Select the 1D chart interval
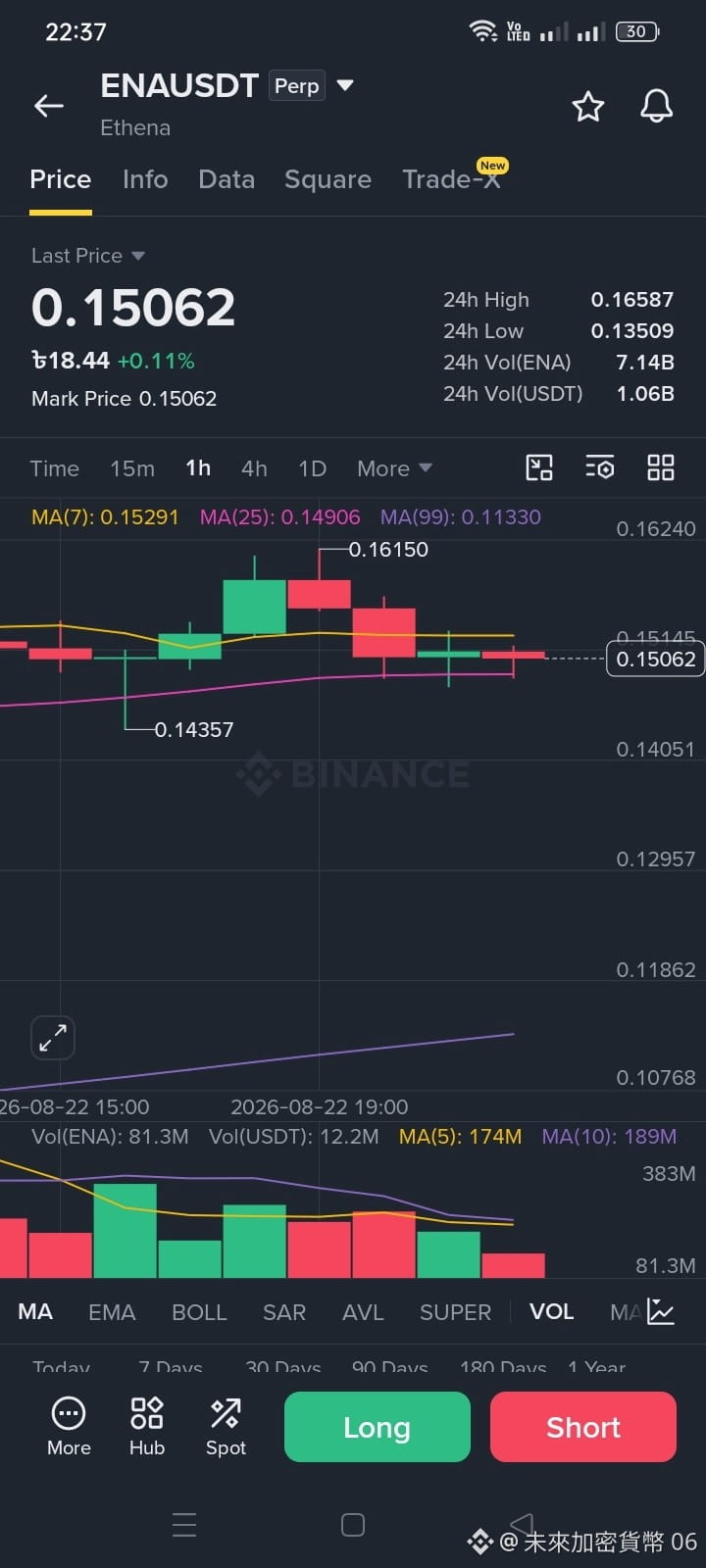 312,468
